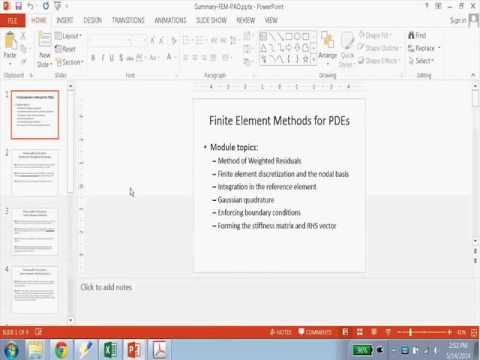Click the Paste clipboard icon

(10, 41)
